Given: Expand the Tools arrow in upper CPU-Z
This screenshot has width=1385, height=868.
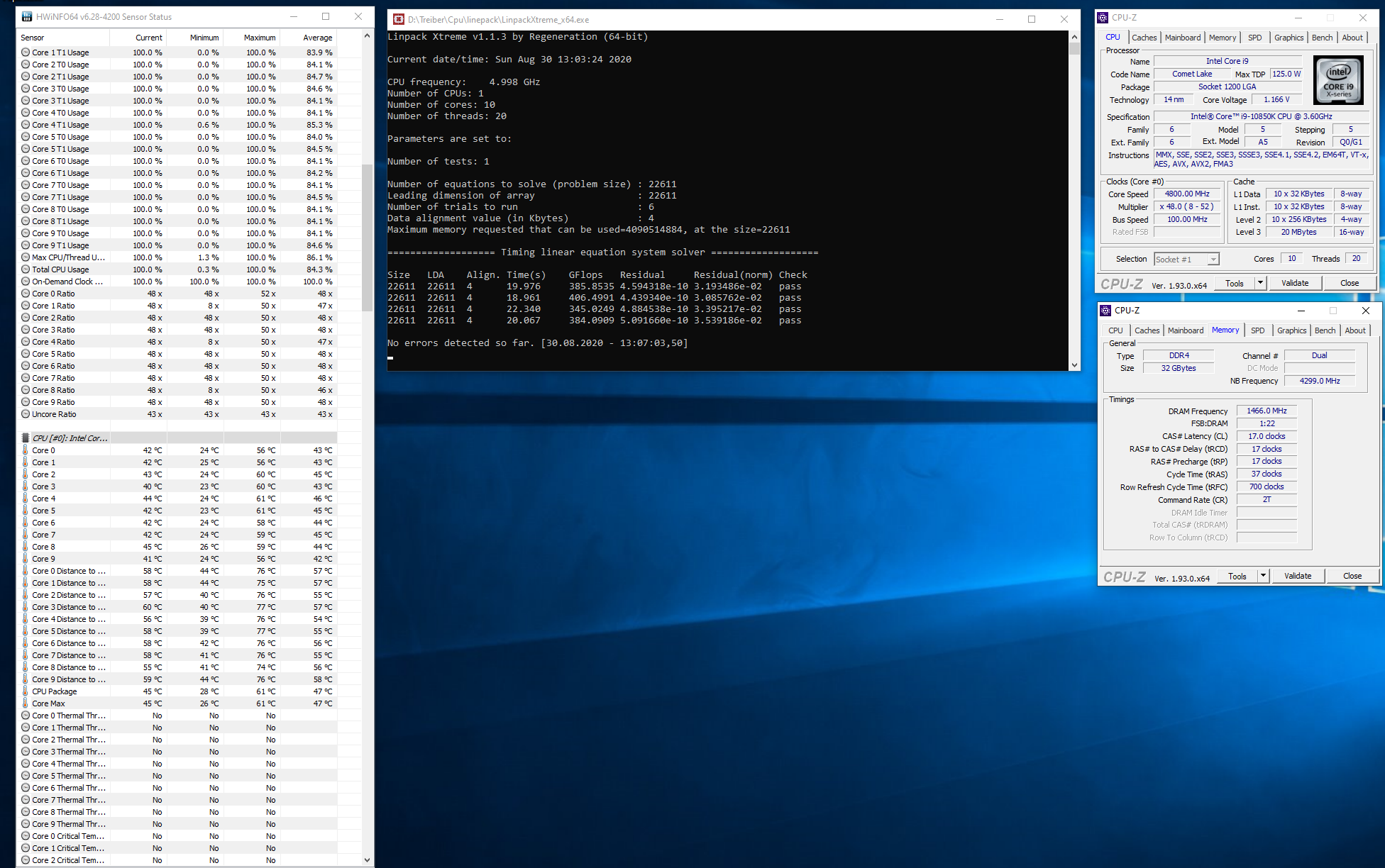Looking at the screenshot, I should (x=1260, y=283).
